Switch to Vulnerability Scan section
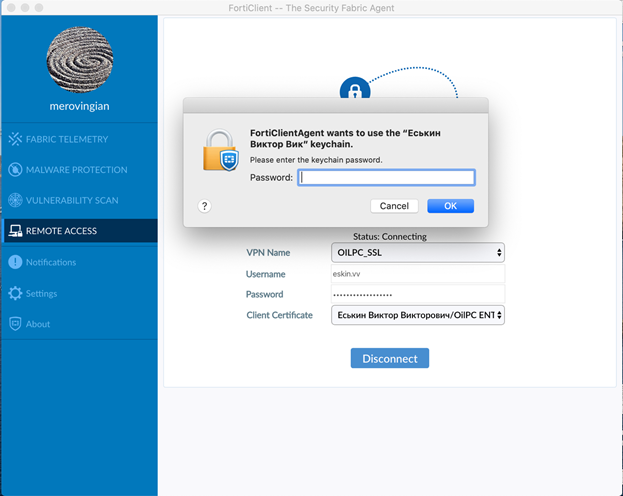Screen dimensions: 623x496 click(x=72, y=200)
